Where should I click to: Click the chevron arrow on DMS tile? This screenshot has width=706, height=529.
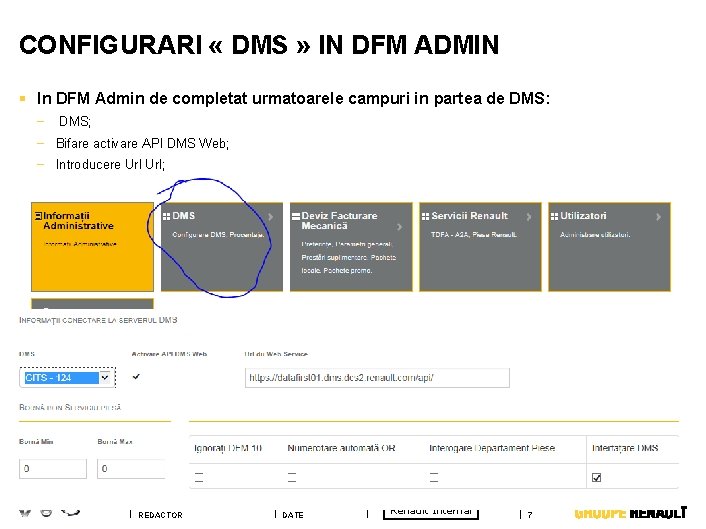coord(271,217)
